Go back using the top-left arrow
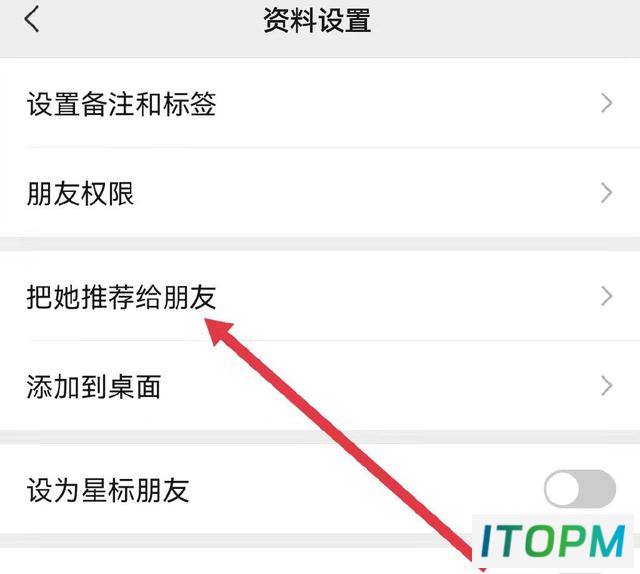640x574 pixels. point(32,20)
